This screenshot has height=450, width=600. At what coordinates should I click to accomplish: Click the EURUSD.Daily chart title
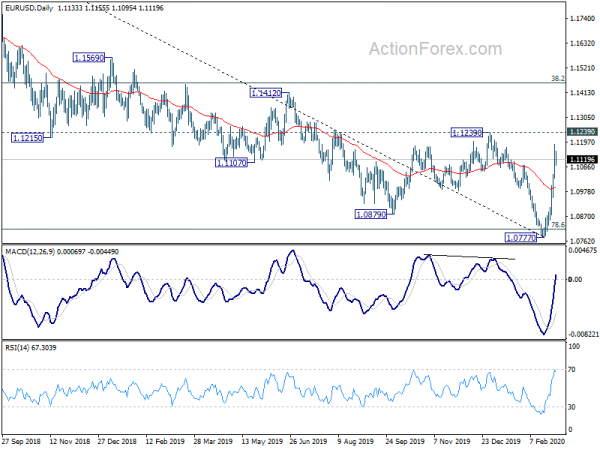[x=29, y=8]
